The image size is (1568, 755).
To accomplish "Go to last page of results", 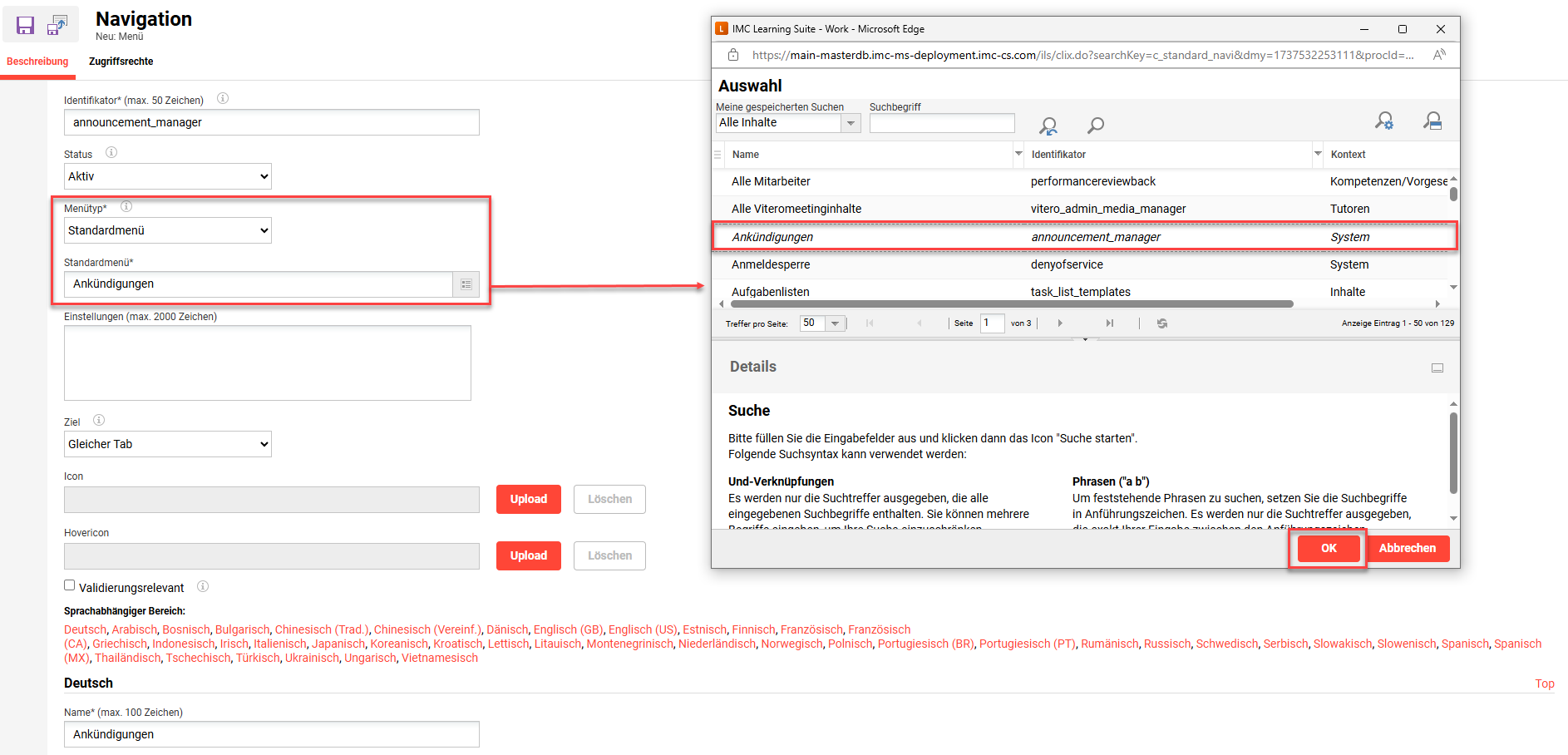I will (1109, 323).
